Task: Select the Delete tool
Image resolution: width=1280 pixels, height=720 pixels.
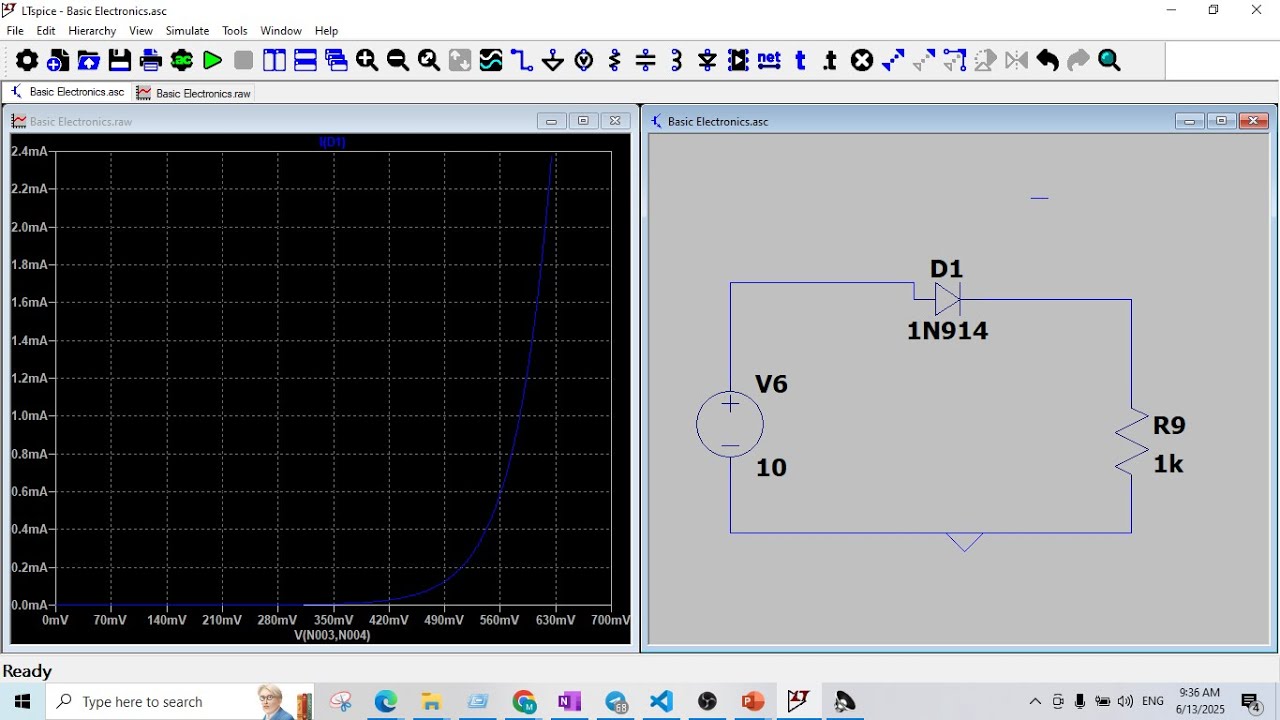Action: (x=862, y=61)
